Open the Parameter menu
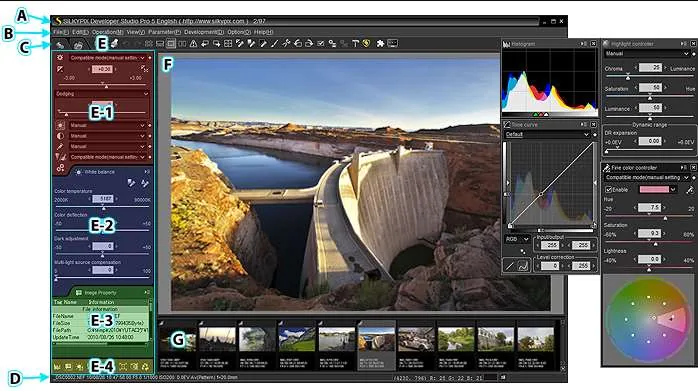Screen dimensions: 698x391 (164, 32)
